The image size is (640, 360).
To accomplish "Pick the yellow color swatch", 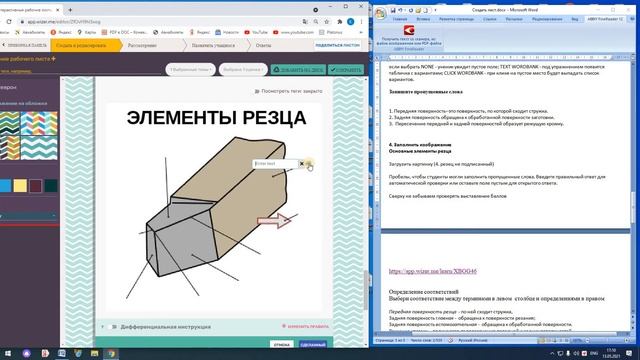I will (x=20, y=186).
